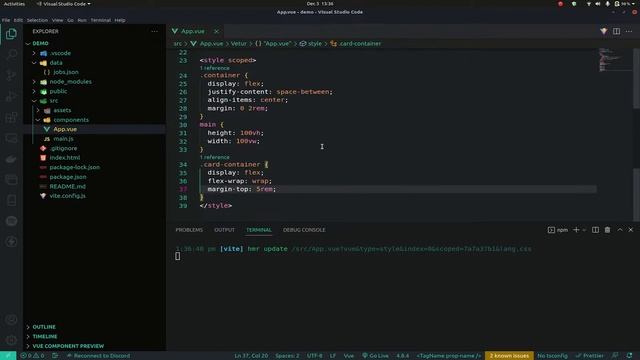
Task: Click the remote window indicator in status bar
Action: click(x=8, y=356)
